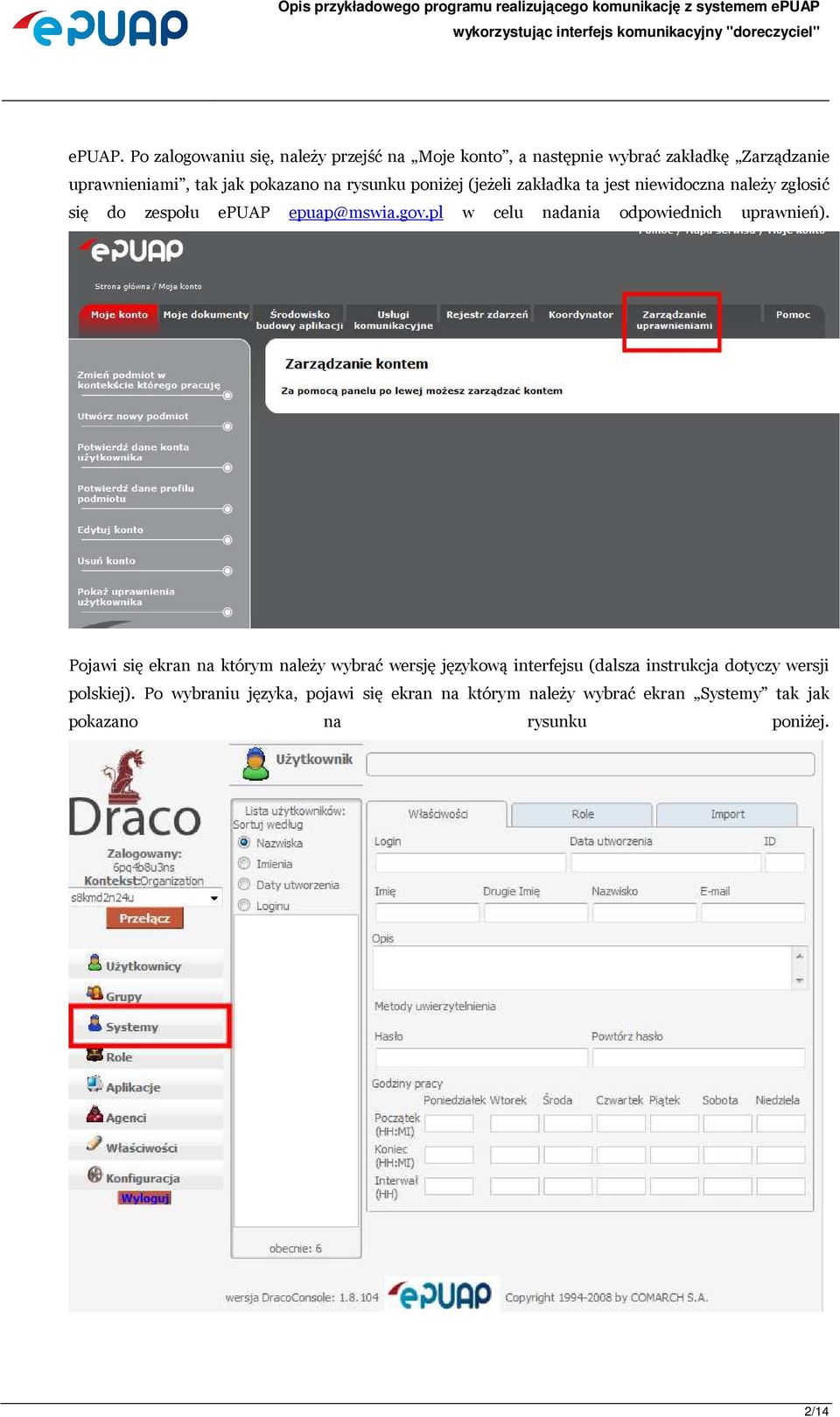Click the Konfiguracja gear icon
840x1417 pixels.
click(x=94, y=1175)
